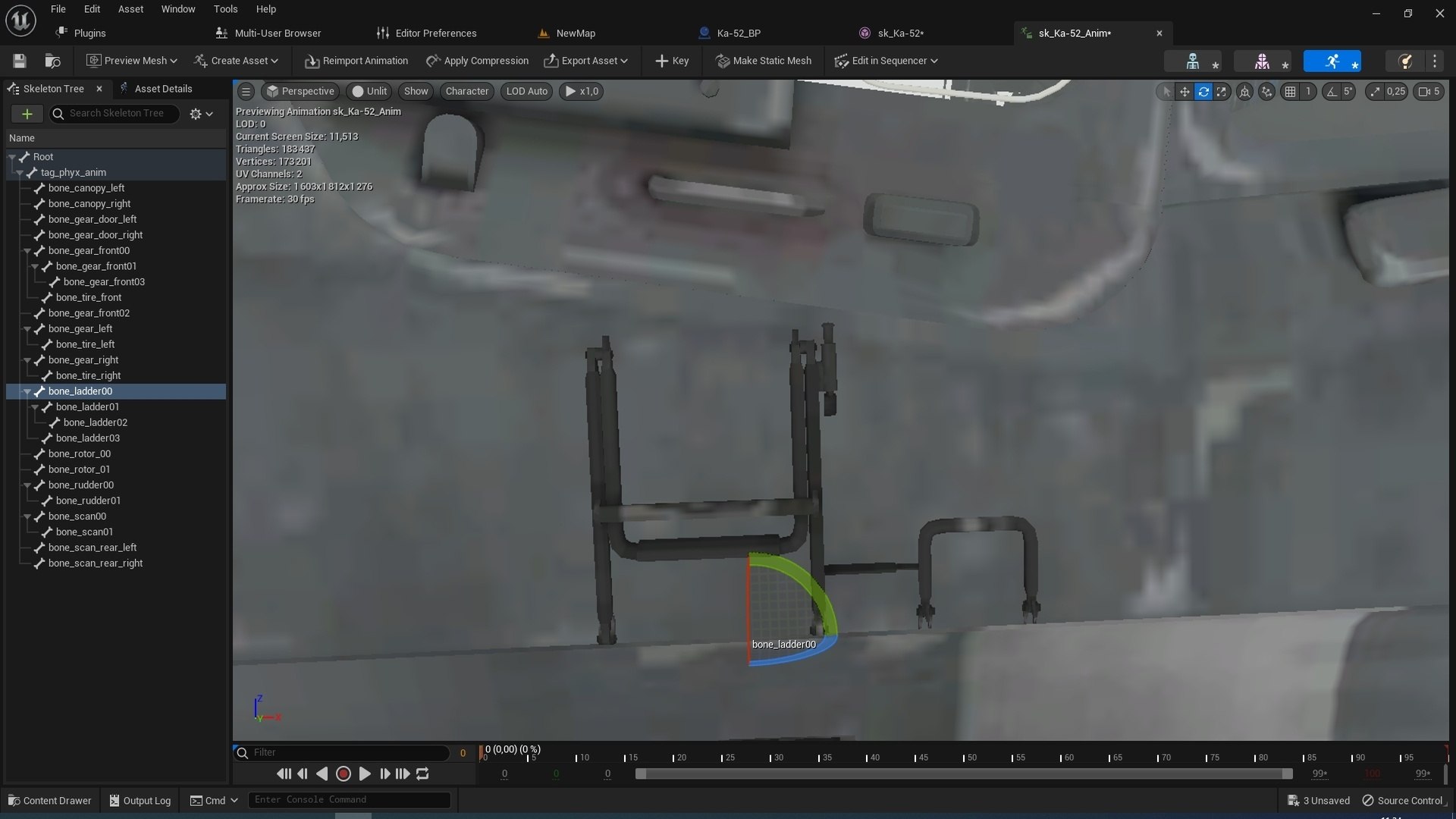The width and height of the screenshot is (1456, 819).
Task: Step back one frame
Action: point(303,774)
